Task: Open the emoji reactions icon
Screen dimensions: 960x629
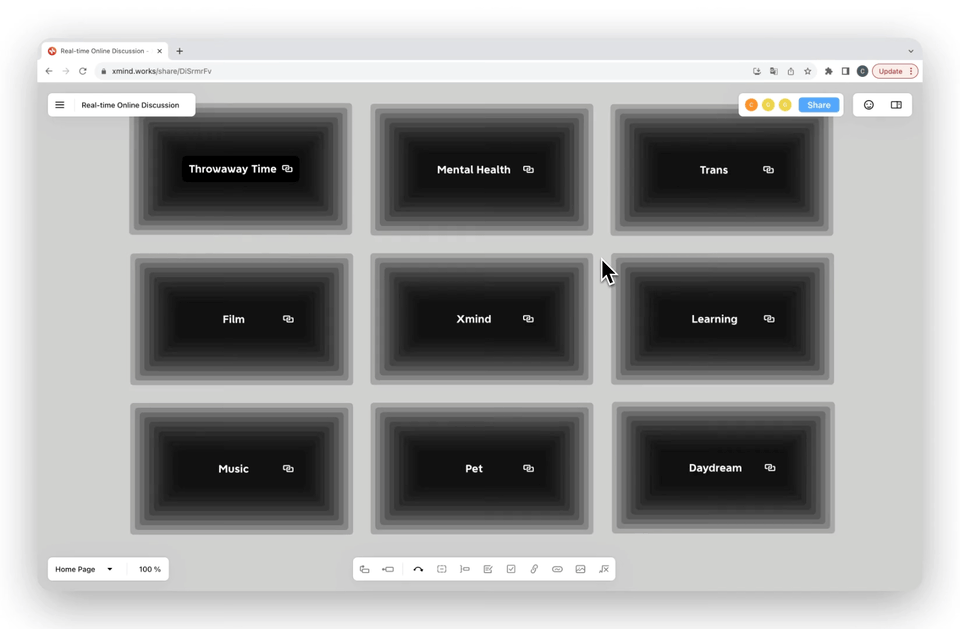Action: pyautogui.click(x=869, y=105)
